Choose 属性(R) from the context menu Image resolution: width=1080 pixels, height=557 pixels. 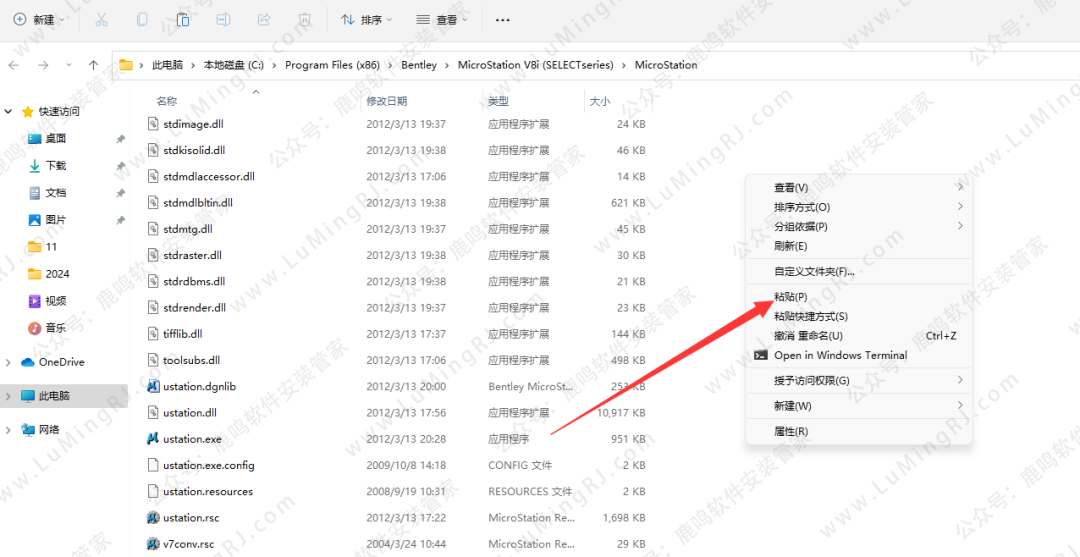click(x=790, y=431)
